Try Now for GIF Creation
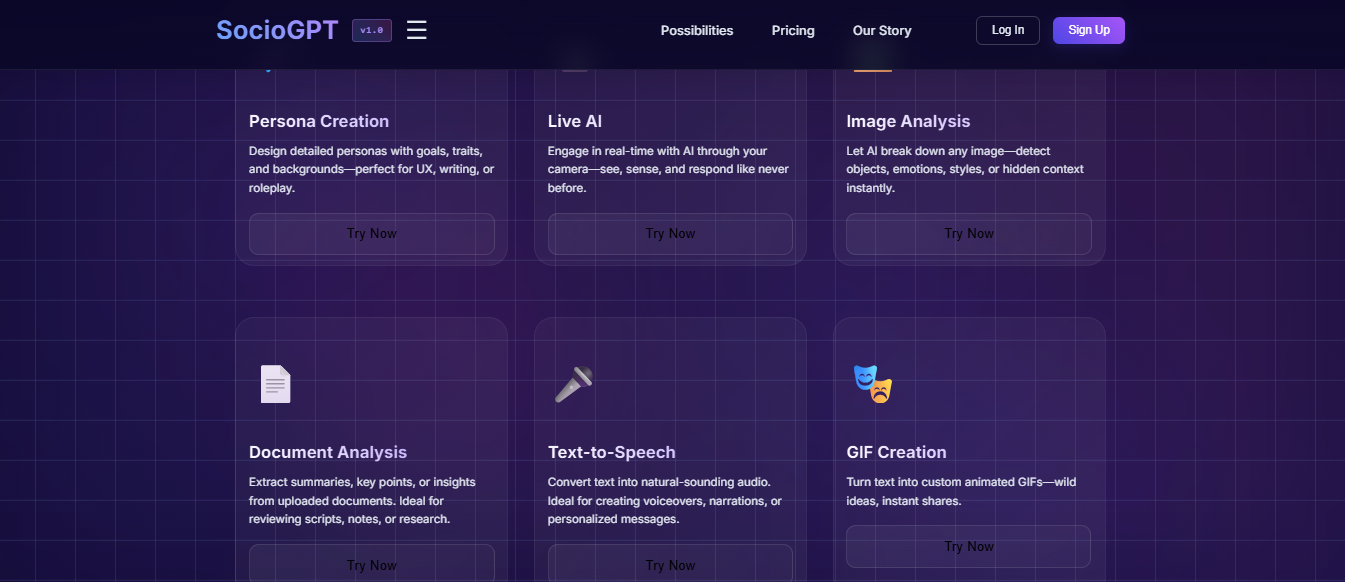This screenshot has height=582, width=1345. pyautogui.click(x=969, y=546)
